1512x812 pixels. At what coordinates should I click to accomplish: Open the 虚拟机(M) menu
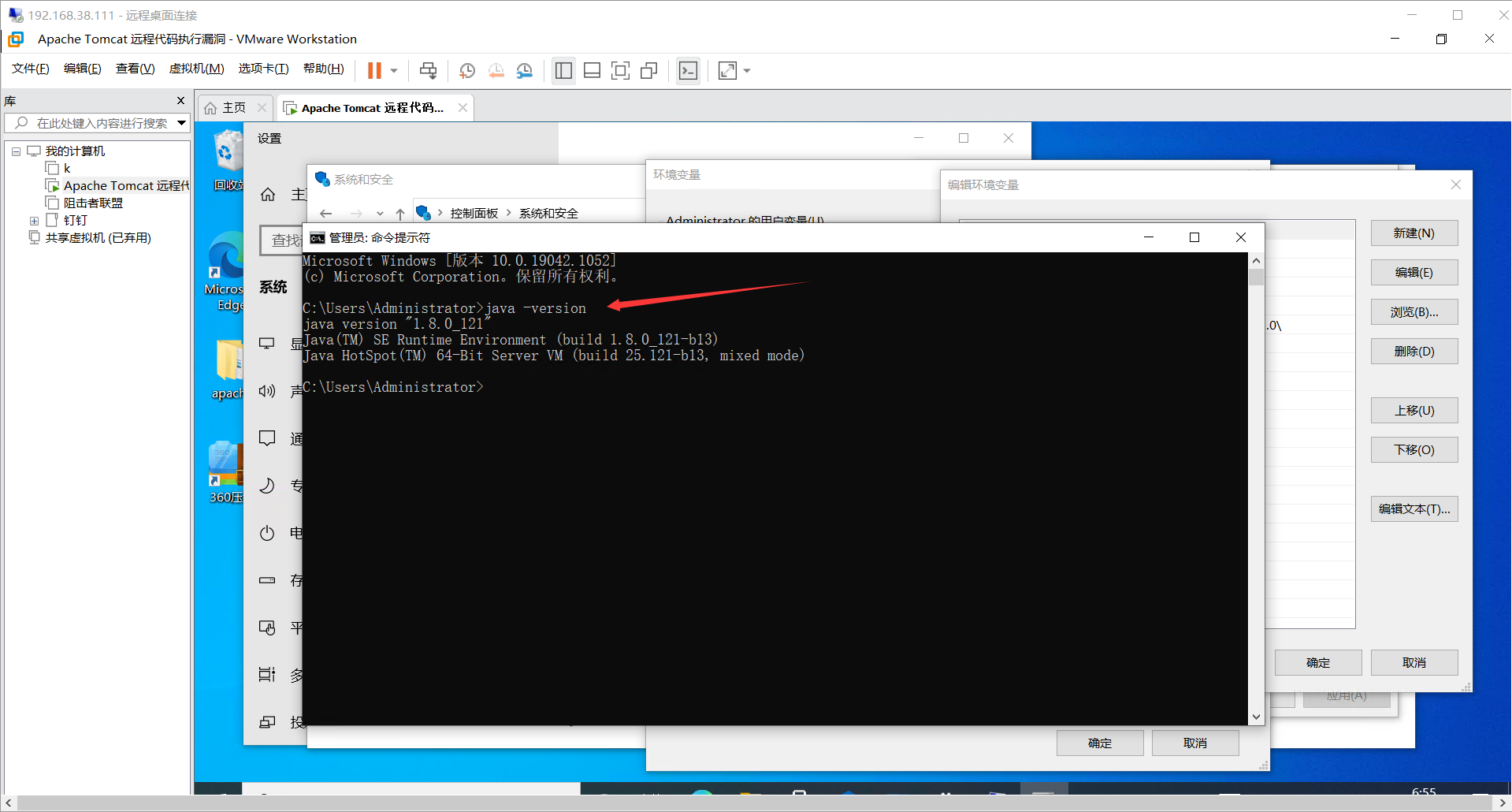[x=197, y=69]
